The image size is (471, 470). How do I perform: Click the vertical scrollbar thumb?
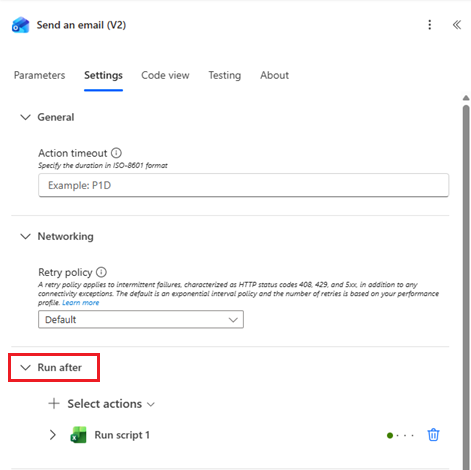coord(466,287)
